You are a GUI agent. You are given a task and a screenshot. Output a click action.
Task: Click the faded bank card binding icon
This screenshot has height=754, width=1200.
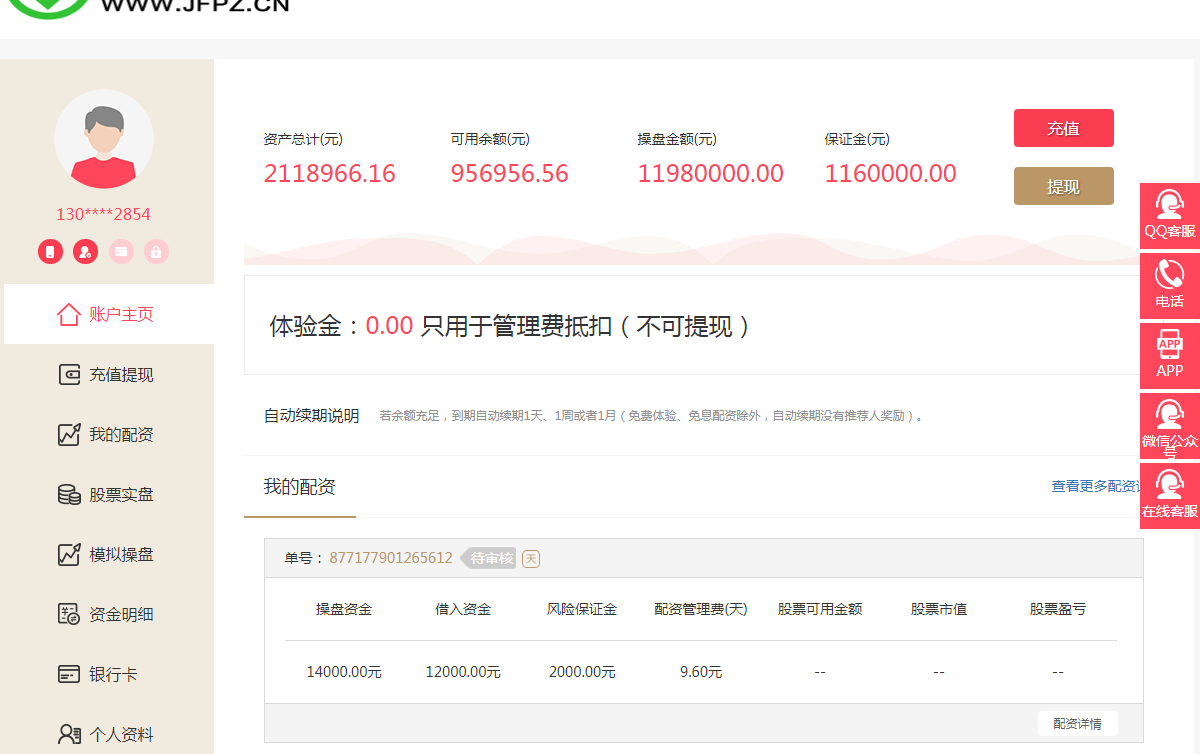point(120,251)
